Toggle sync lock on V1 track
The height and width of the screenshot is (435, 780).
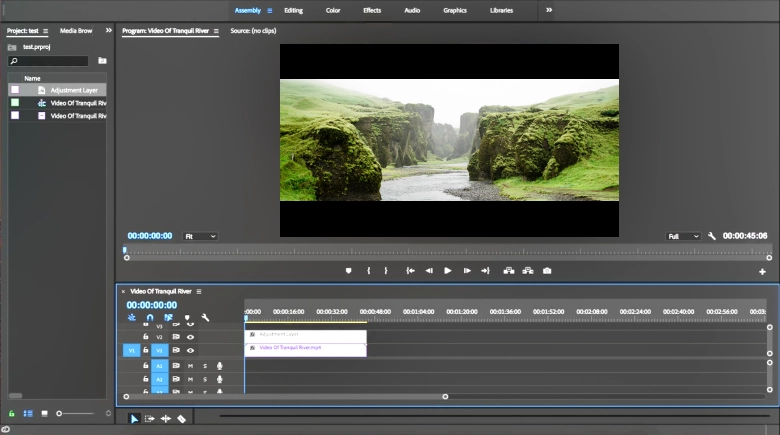click(176, 350)
